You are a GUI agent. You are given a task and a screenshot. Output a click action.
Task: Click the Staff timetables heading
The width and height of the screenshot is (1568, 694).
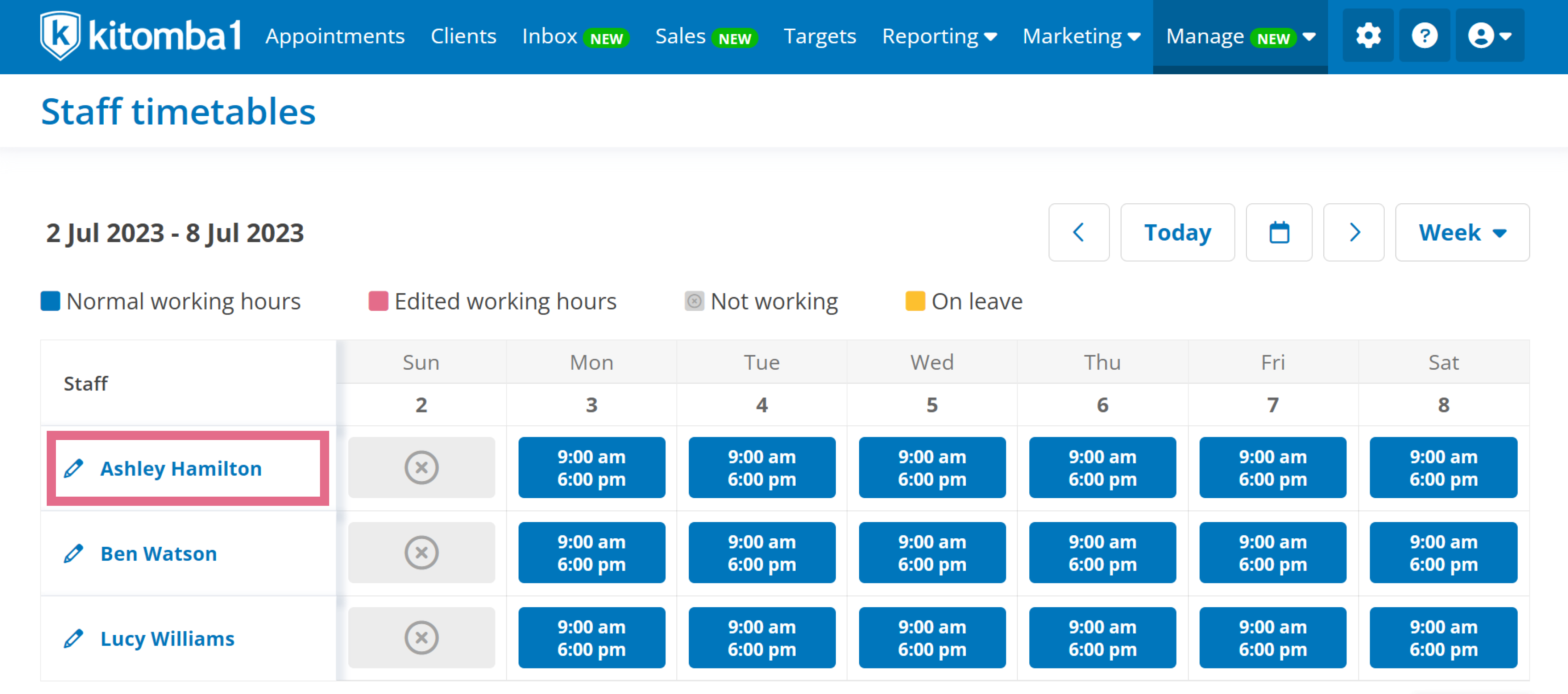178,112
